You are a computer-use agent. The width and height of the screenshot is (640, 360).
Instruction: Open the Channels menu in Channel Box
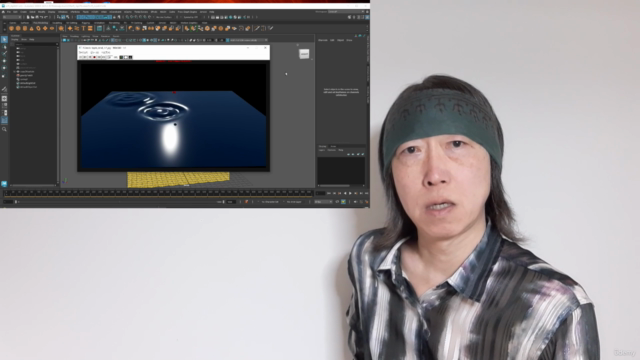pyautogui.click(x=323, y=40)
